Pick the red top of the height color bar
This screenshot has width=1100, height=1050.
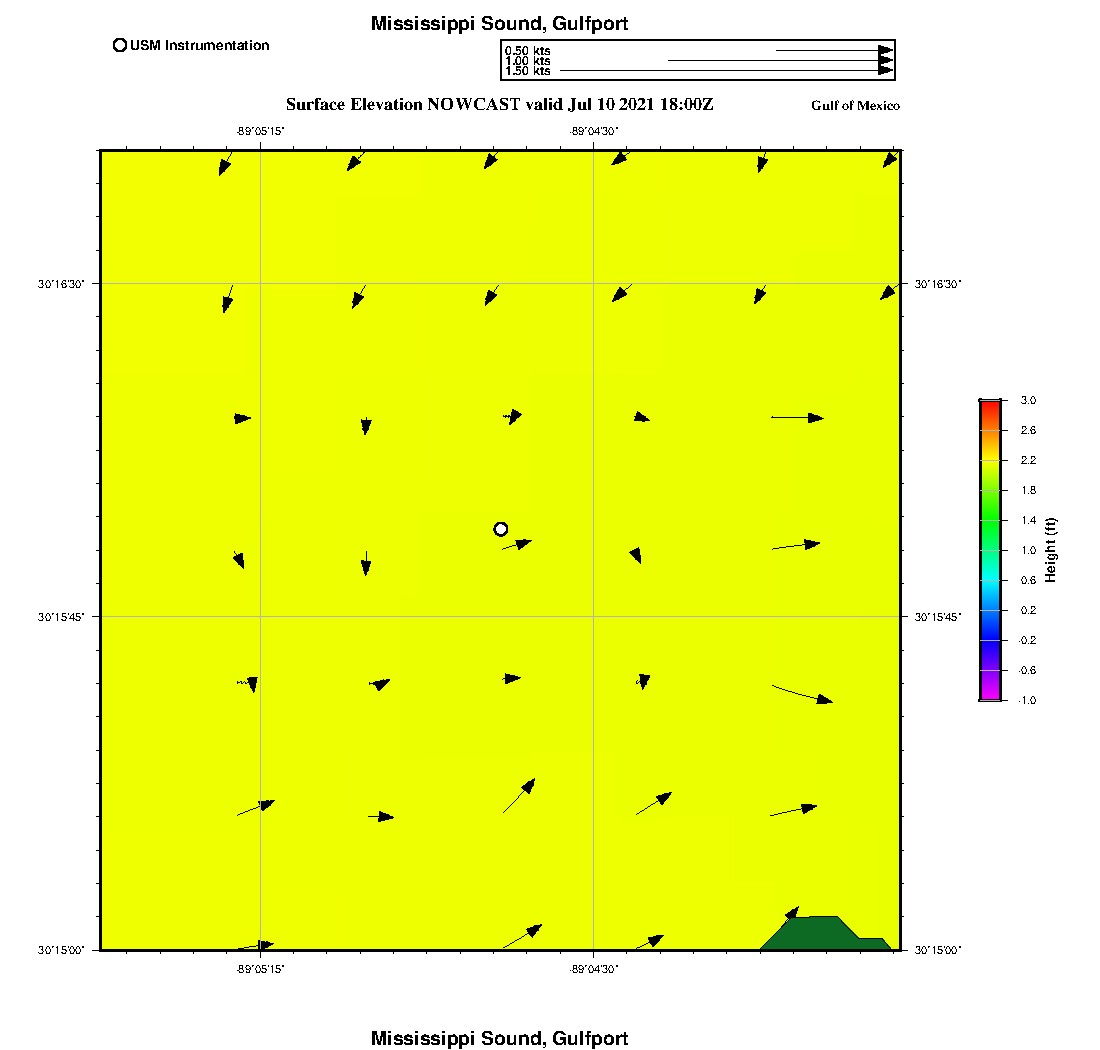(990, 406)
